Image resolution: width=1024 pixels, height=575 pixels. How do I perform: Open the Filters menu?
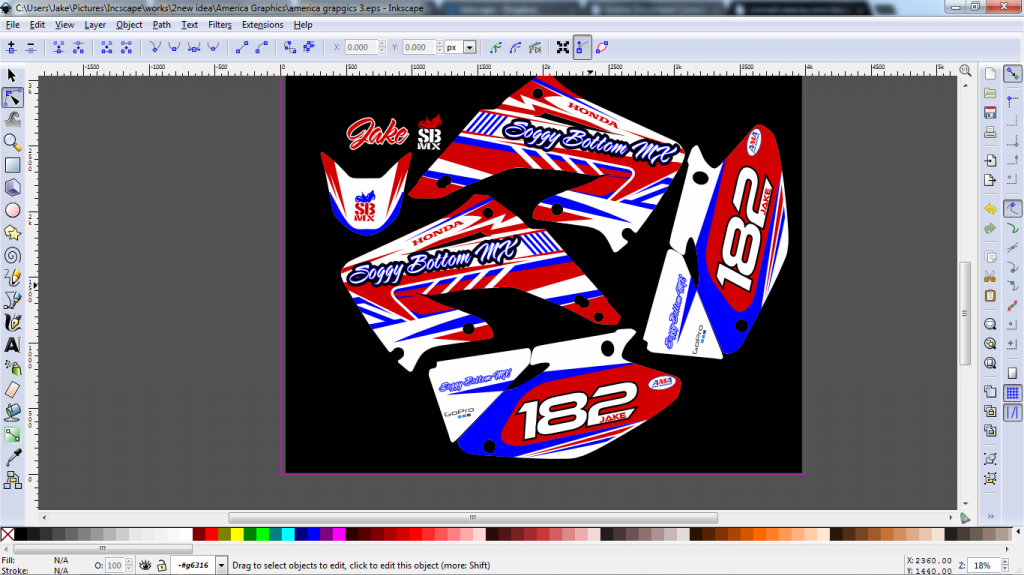(x=219, y=25)
